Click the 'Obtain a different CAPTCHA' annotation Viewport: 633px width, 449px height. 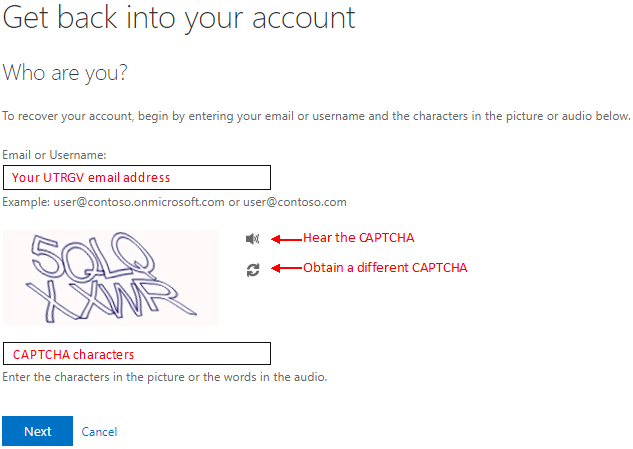pos(385,268)
